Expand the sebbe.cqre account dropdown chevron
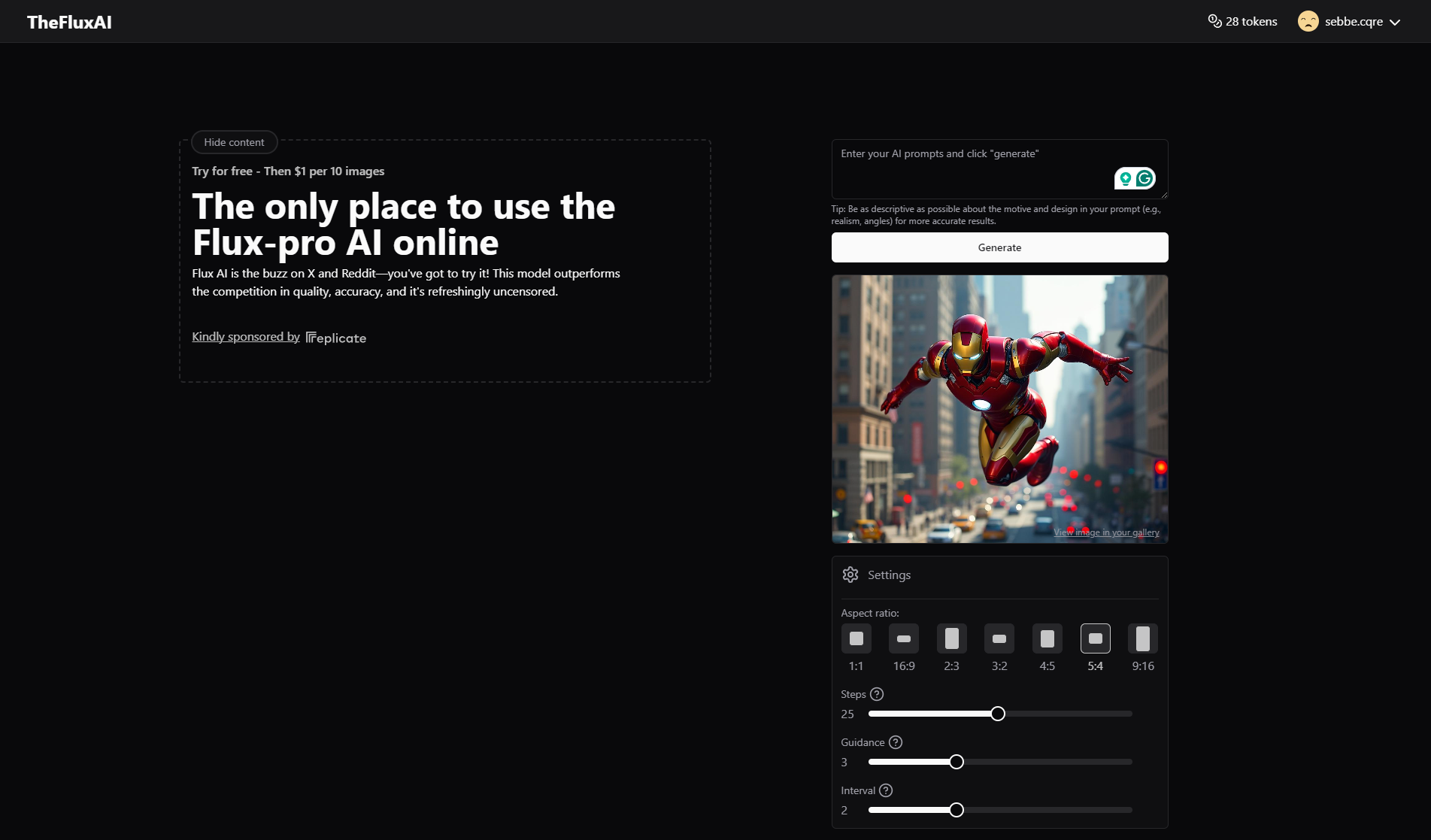The width and height of the screenshot is (1431, 840). point(1395,22)
